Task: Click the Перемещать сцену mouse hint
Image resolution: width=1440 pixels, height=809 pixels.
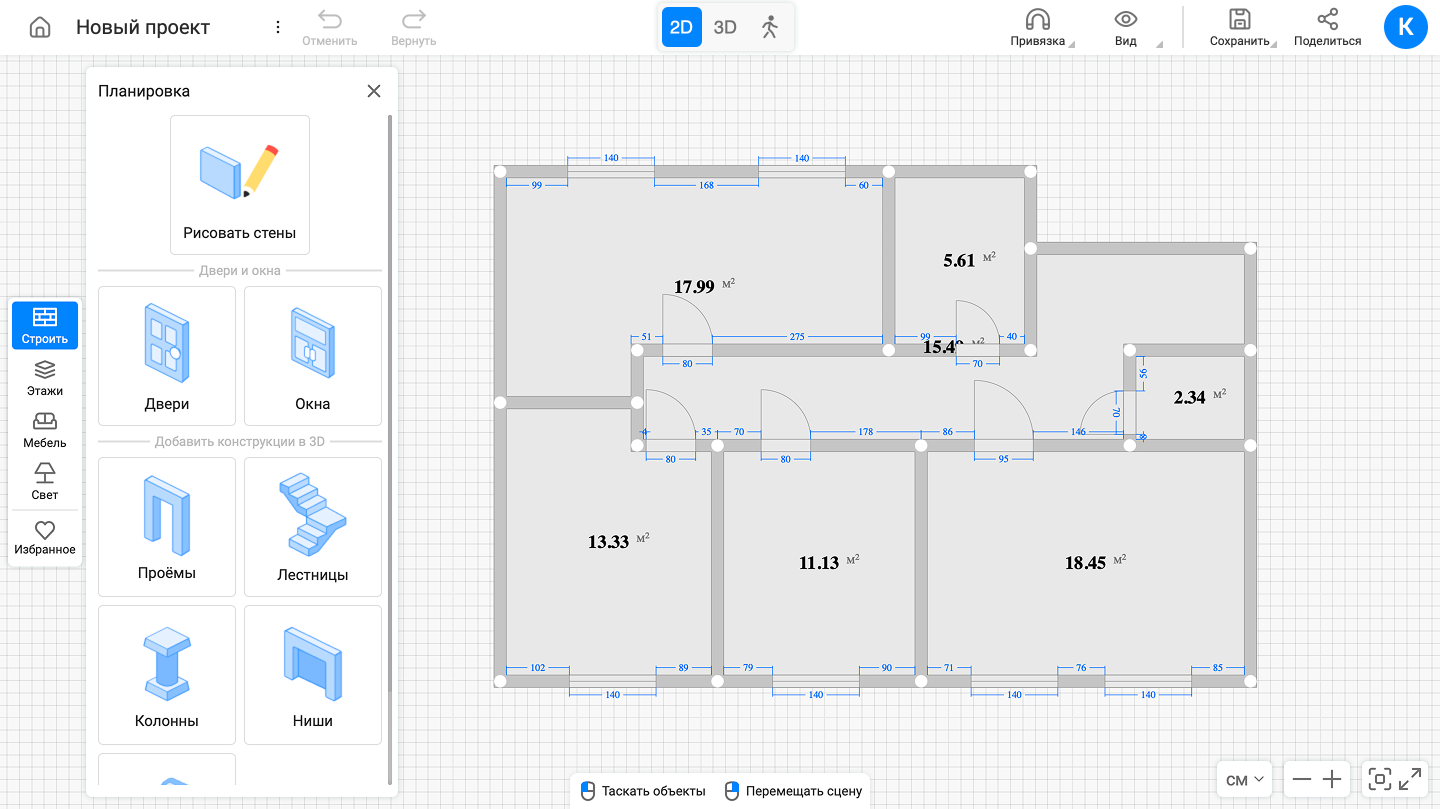Action: point(793,791)
